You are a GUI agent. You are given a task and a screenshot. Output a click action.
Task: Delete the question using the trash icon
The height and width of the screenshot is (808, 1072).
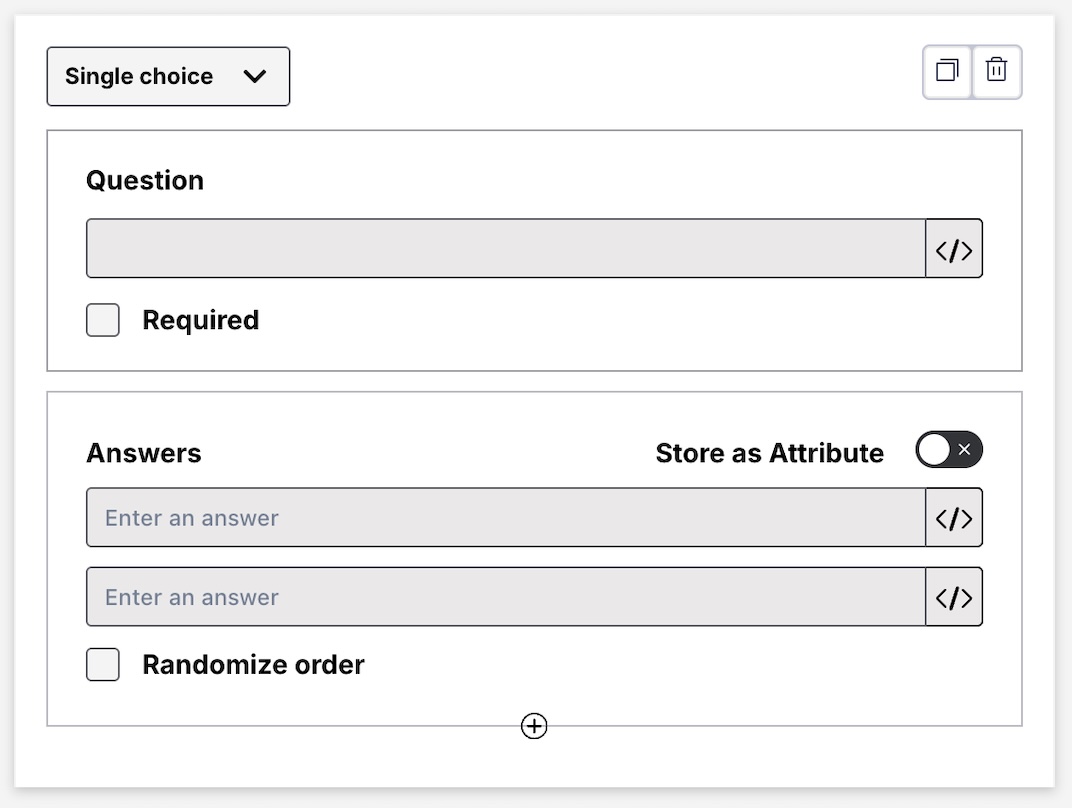click(x=996, y=71)
